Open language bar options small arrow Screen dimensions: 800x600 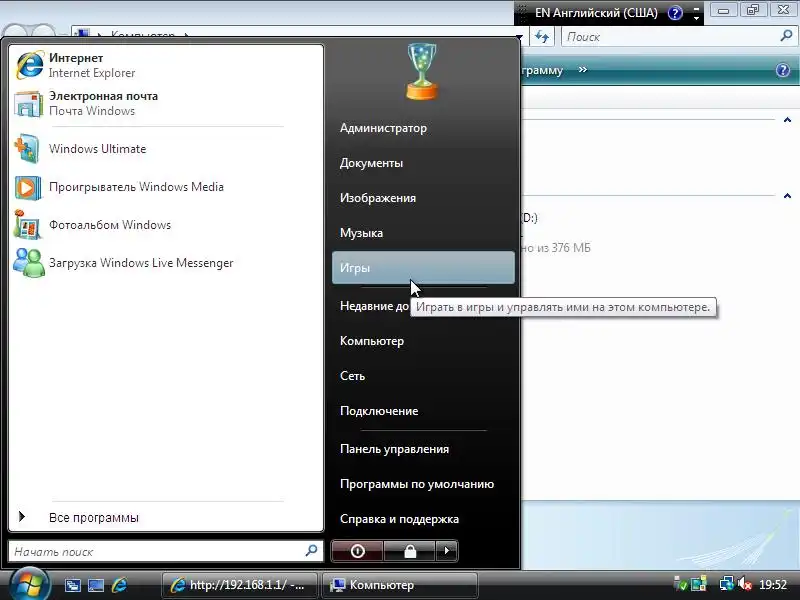click(696, 18)
